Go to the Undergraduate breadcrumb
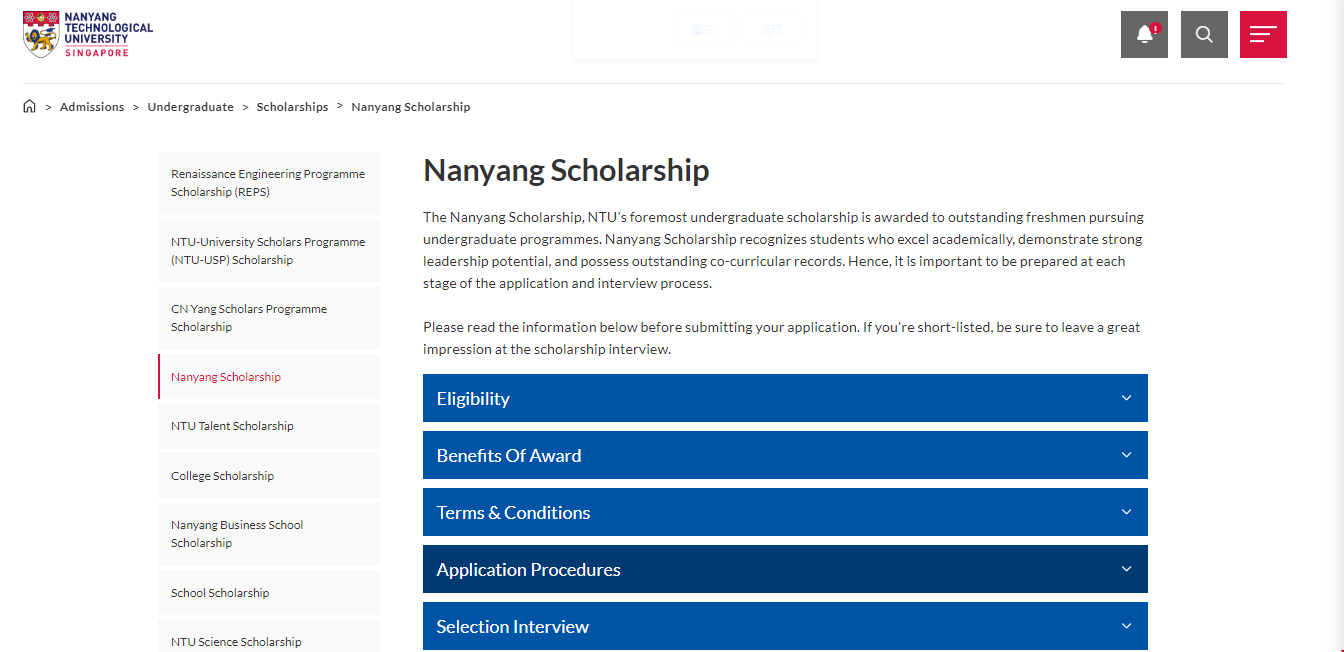 [x=190, y=107]
